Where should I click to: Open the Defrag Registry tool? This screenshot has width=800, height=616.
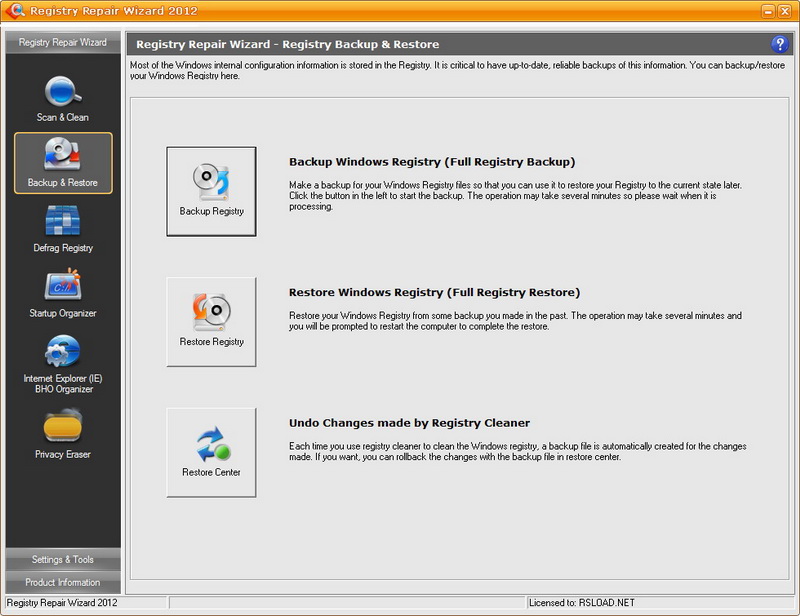click(63, 229)
